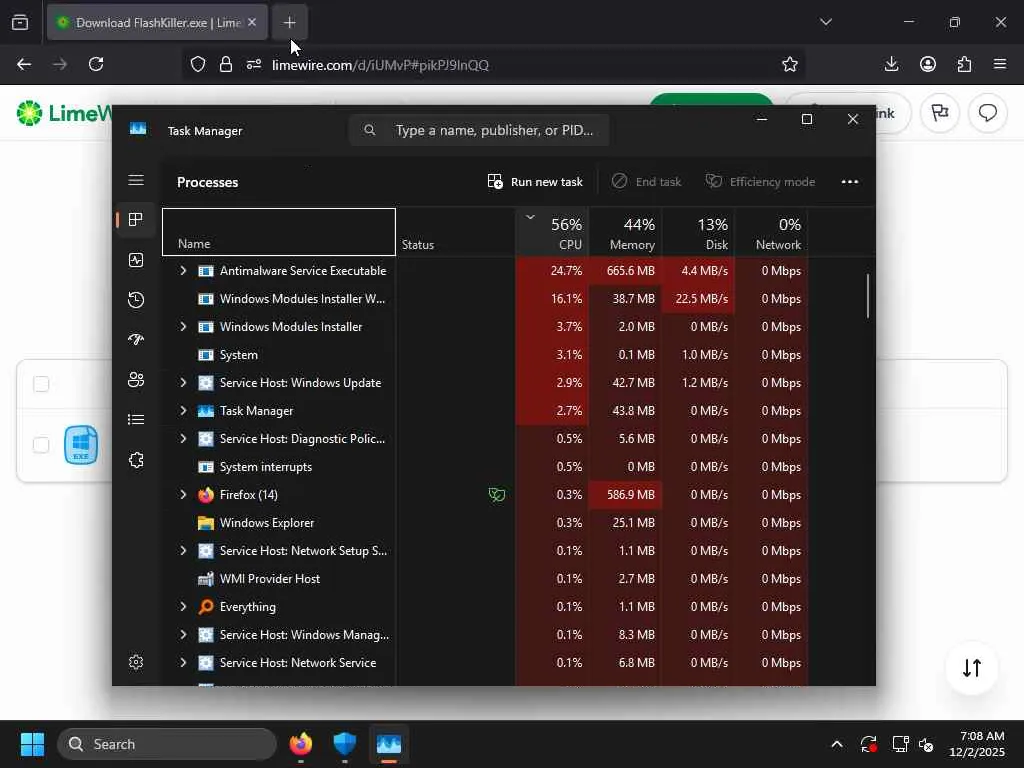
Task: Click End task button
Action: (x=647, y=182)
